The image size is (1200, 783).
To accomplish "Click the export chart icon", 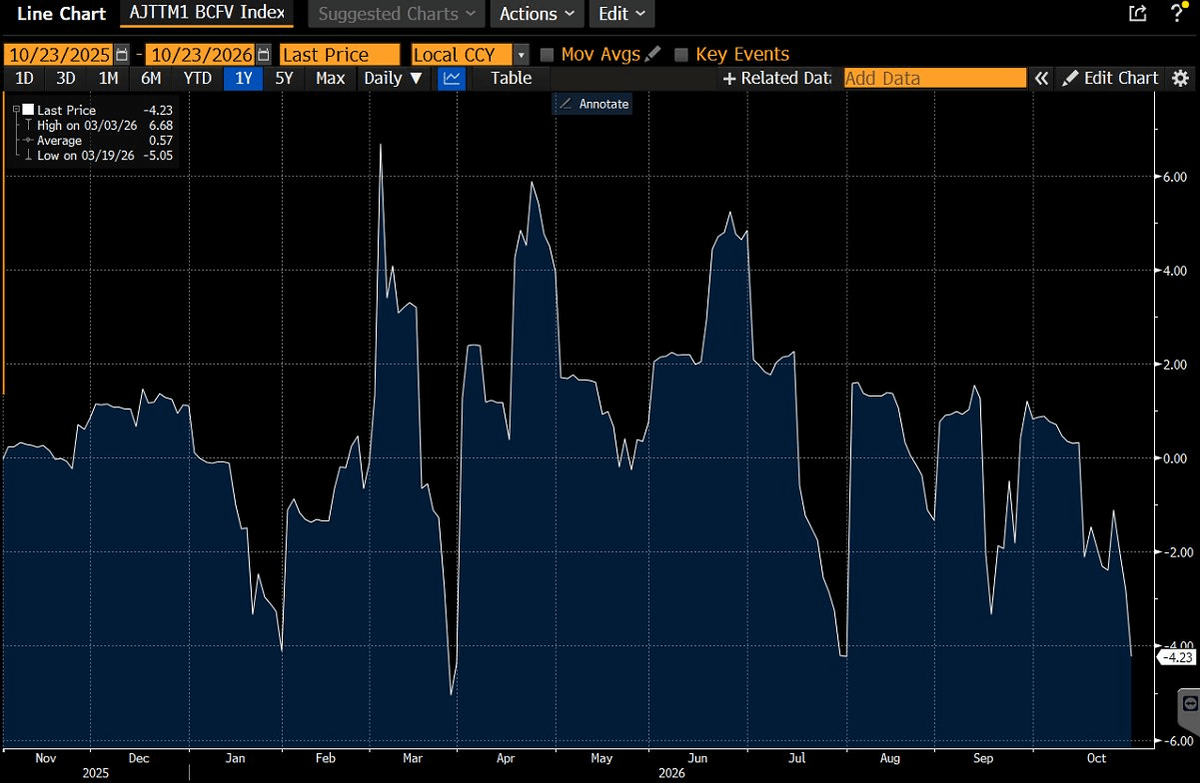I will click(1137, 14).
